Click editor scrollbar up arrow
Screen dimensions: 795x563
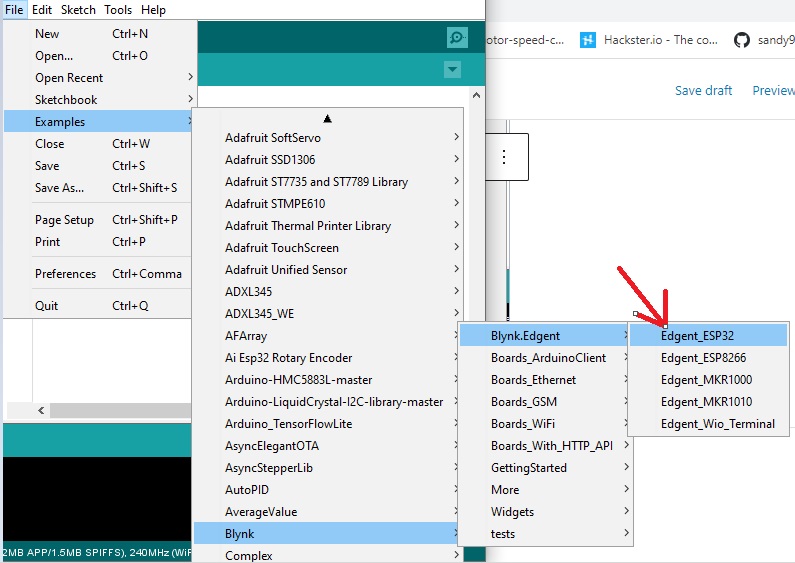click(476, 95)
